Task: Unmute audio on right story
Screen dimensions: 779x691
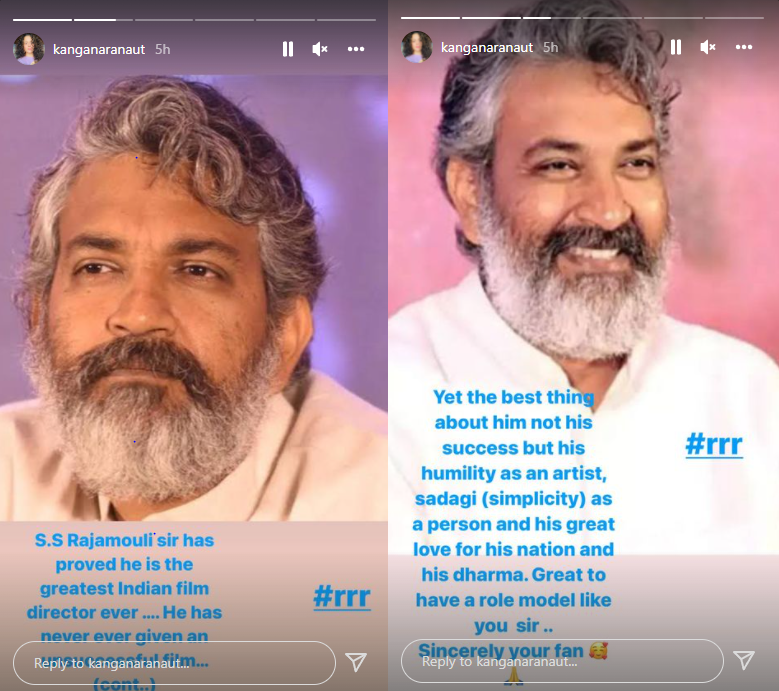Action: pyautogui.click(x=707, y=47)
